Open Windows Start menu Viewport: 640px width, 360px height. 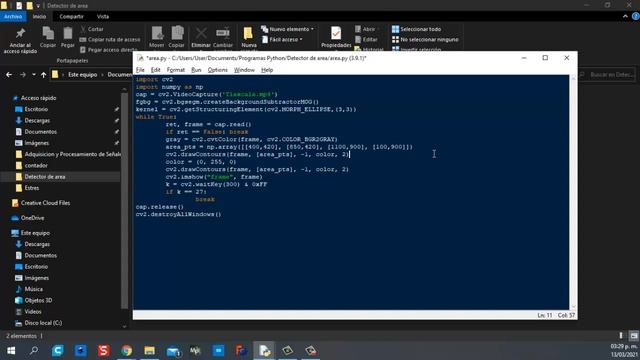coord(11,351)
